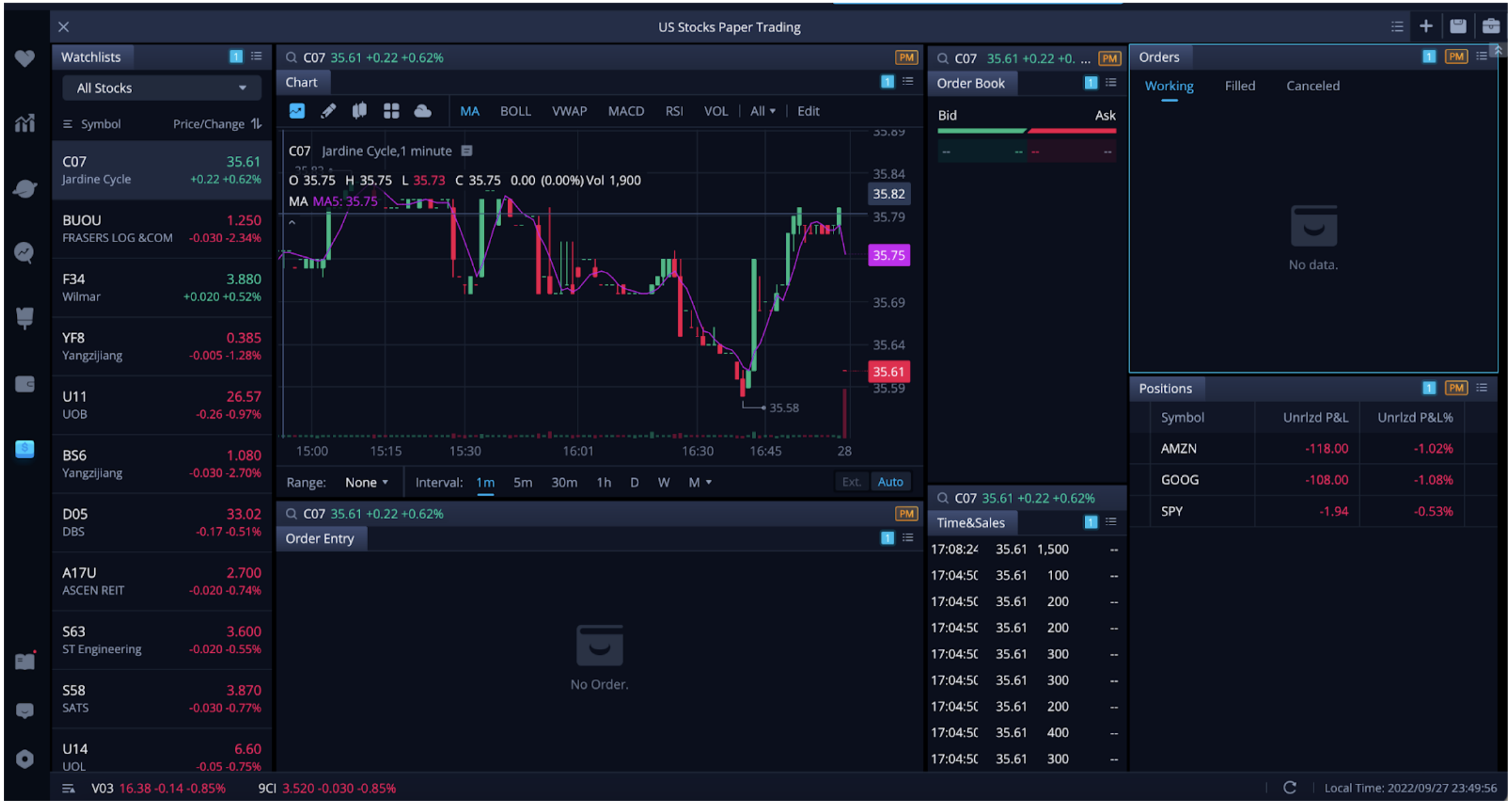Open chart legend settings icon beside Jardine Cycle
This screenshot has height=804, width=1512.
(467, 151)
